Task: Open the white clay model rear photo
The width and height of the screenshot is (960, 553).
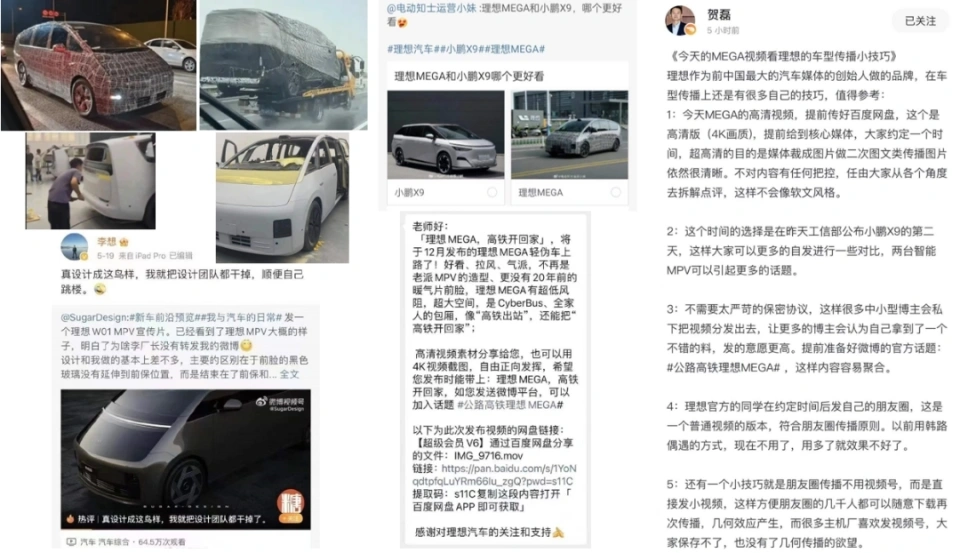Action: coord(90,181)
